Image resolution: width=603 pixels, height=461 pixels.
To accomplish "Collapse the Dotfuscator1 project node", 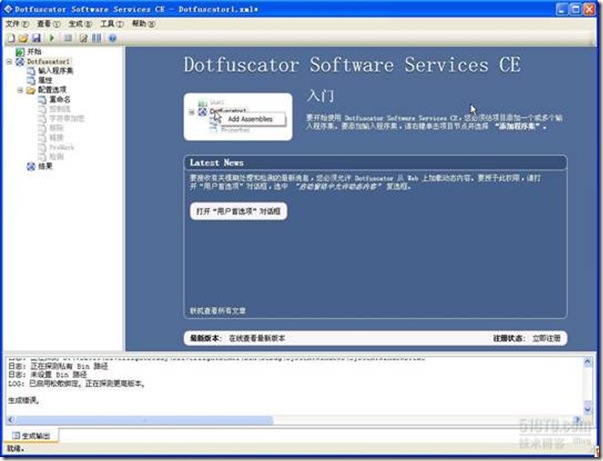I will (9, 62).
